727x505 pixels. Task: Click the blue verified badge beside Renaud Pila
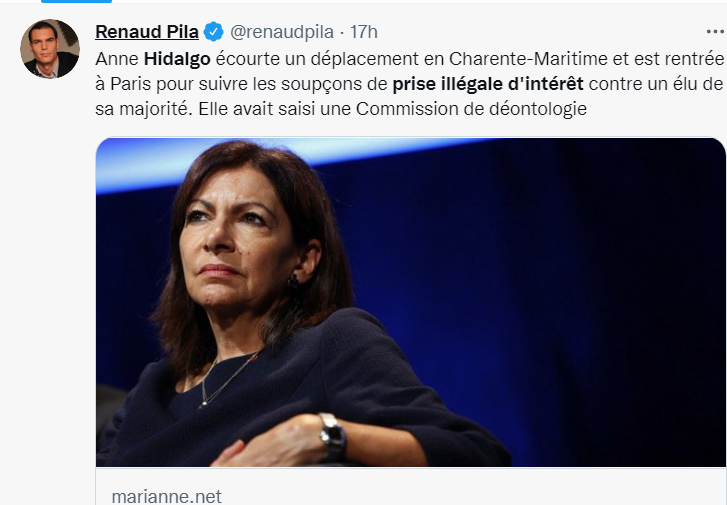coord(214,32)
